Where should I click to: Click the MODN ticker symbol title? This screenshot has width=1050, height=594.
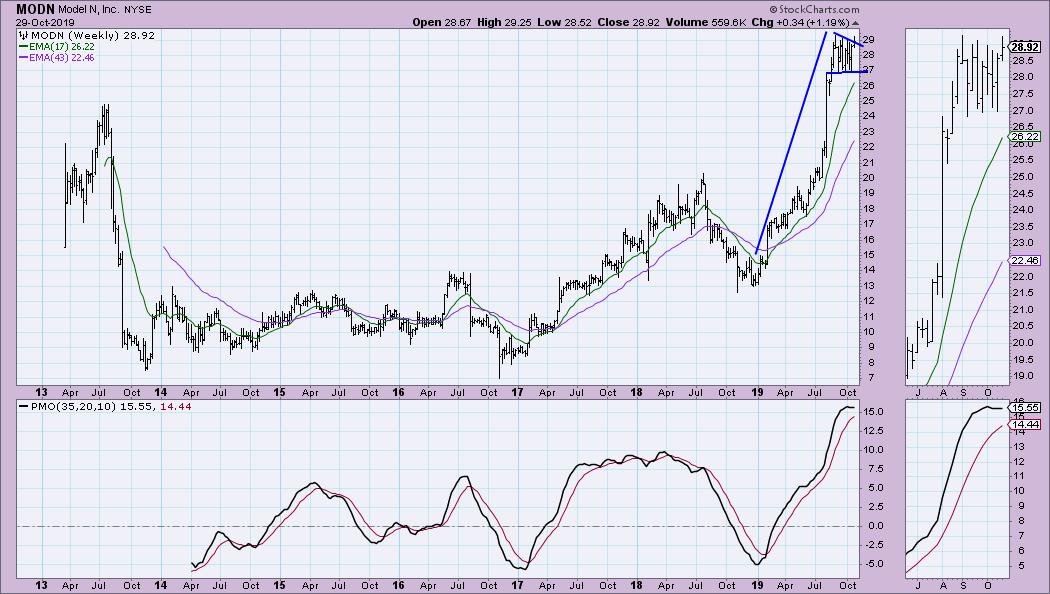[x=35, y=9]
